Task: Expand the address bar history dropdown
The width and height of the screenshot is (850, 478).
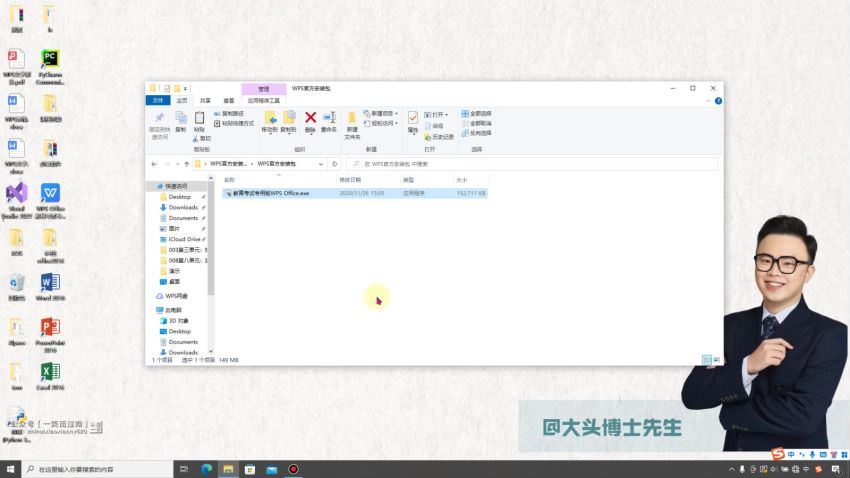Action: tap(321, 164)
